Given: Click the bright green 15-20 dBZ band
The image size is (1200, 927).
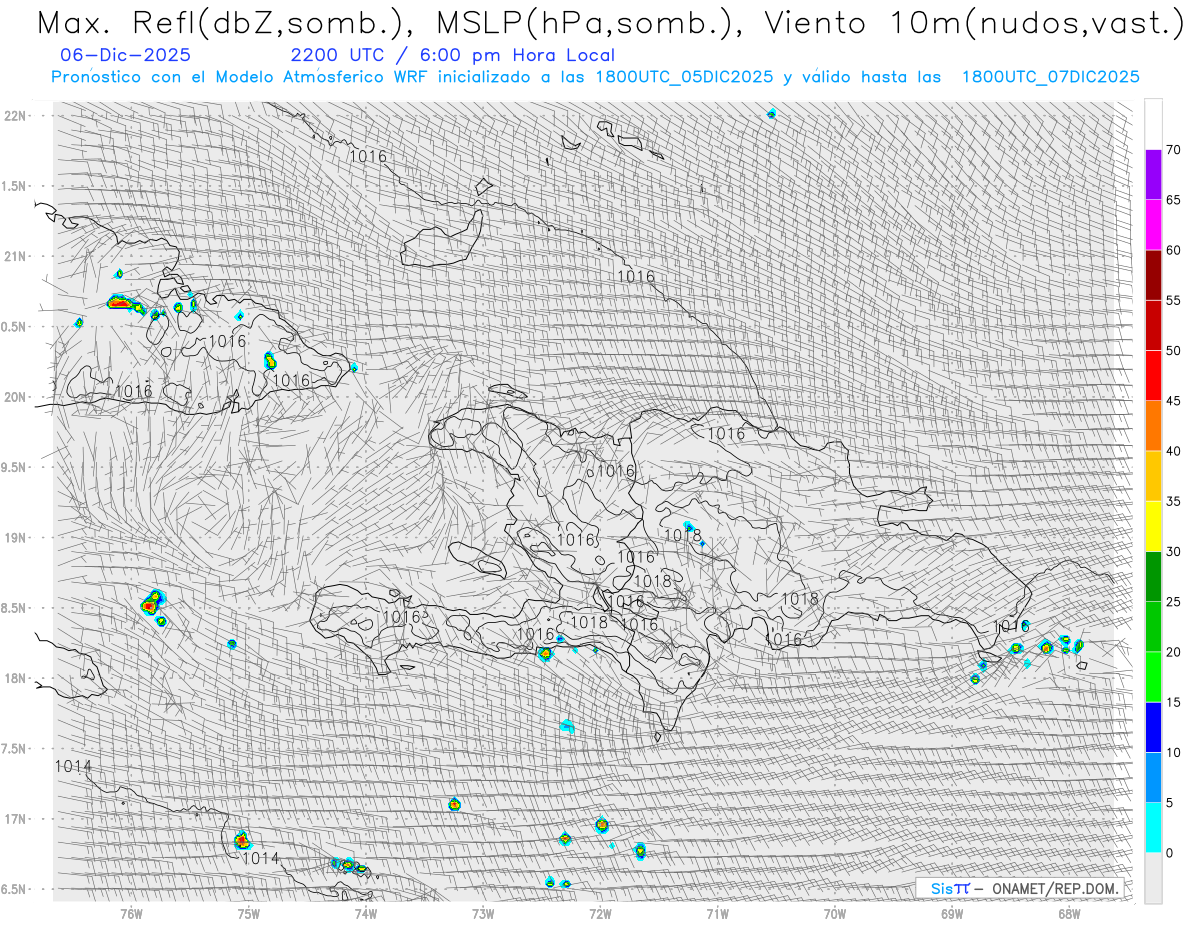Looking at the screenshot, I should click(x=1153, y=677).
